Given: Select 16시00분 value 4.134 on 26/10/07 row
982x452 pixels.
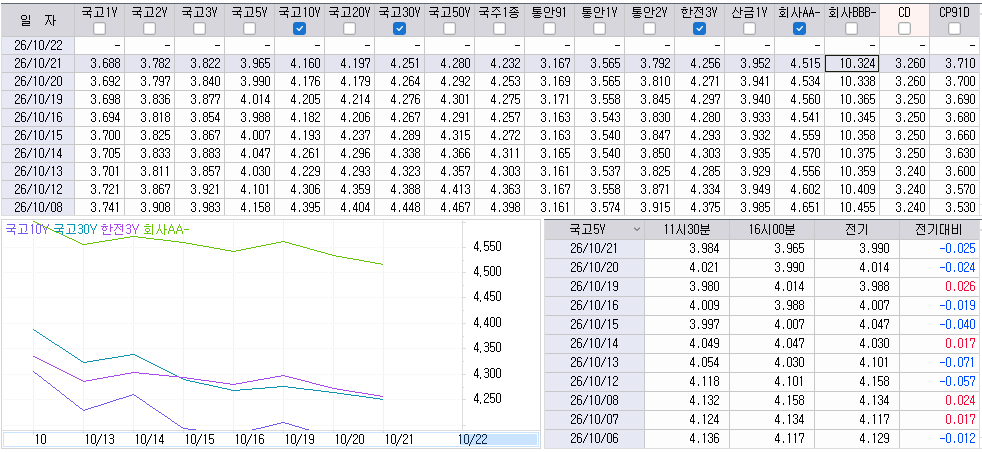Looking at the screenshot, I should (772, 421).
